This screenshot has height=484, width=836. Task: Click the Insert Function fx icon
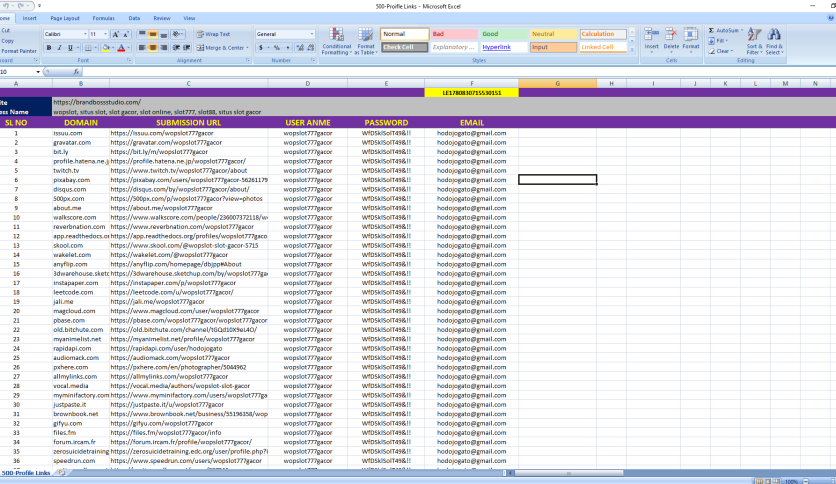[x=76, y=71]
